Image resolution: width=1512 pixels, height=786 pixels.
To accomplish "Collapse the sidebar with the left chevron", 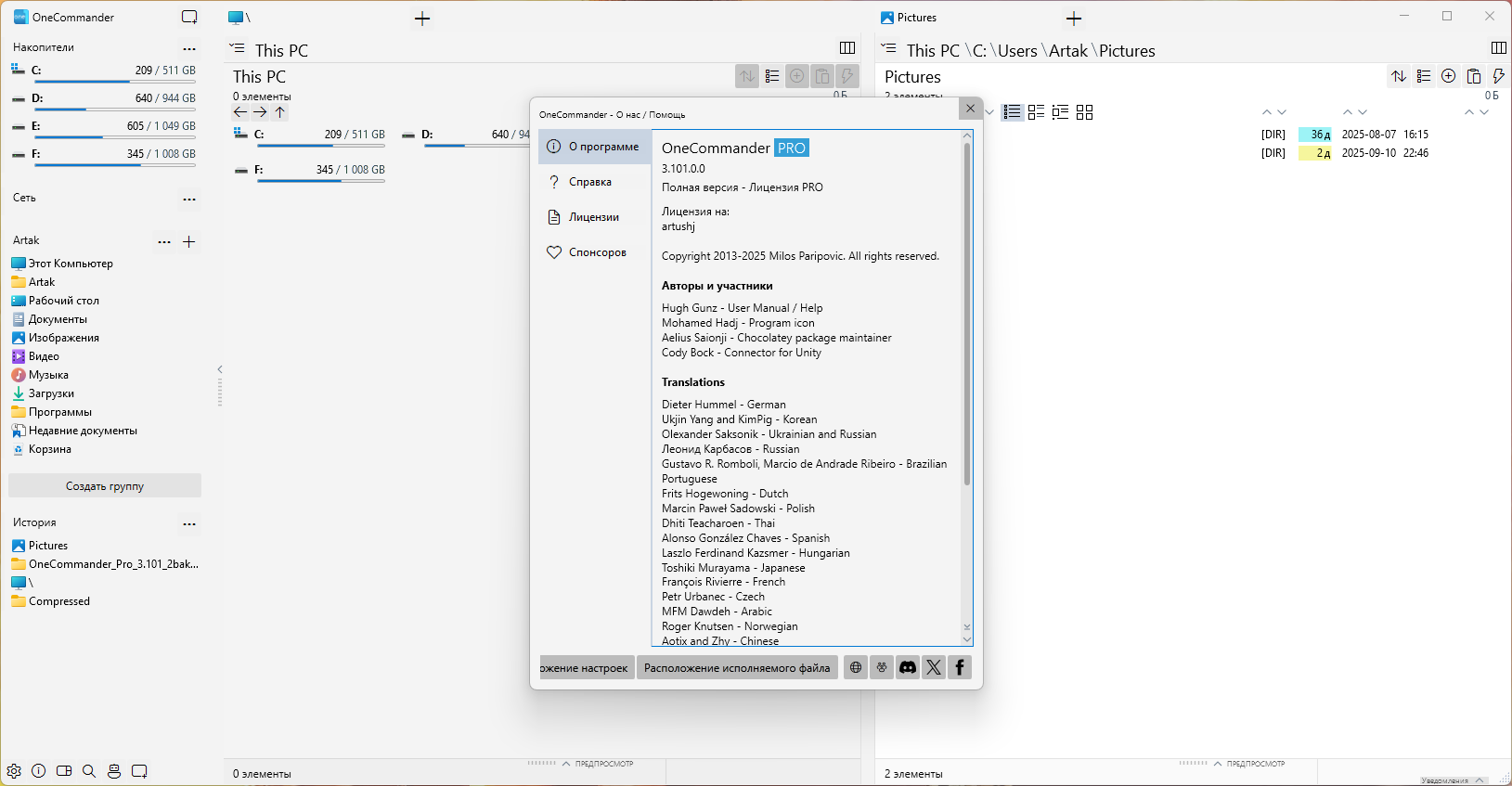I will pyautogui.click(x=220, y=369).
